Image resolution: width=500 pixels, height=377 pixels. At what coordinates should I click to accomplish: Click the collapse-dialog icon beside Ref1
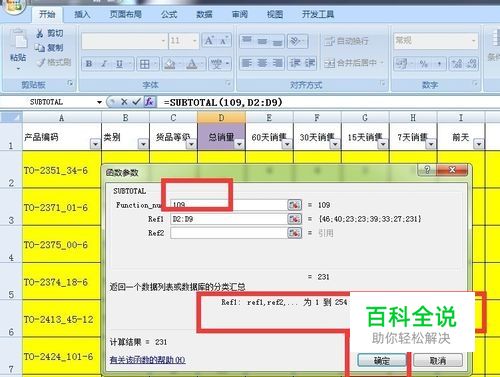coord(294,219)
